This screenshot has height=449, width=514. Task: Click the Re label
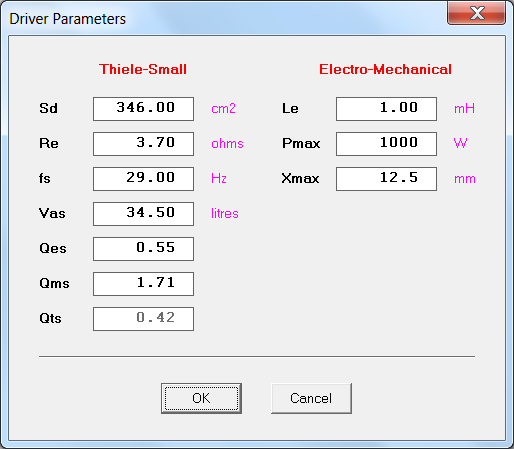(x=49, y=144)
